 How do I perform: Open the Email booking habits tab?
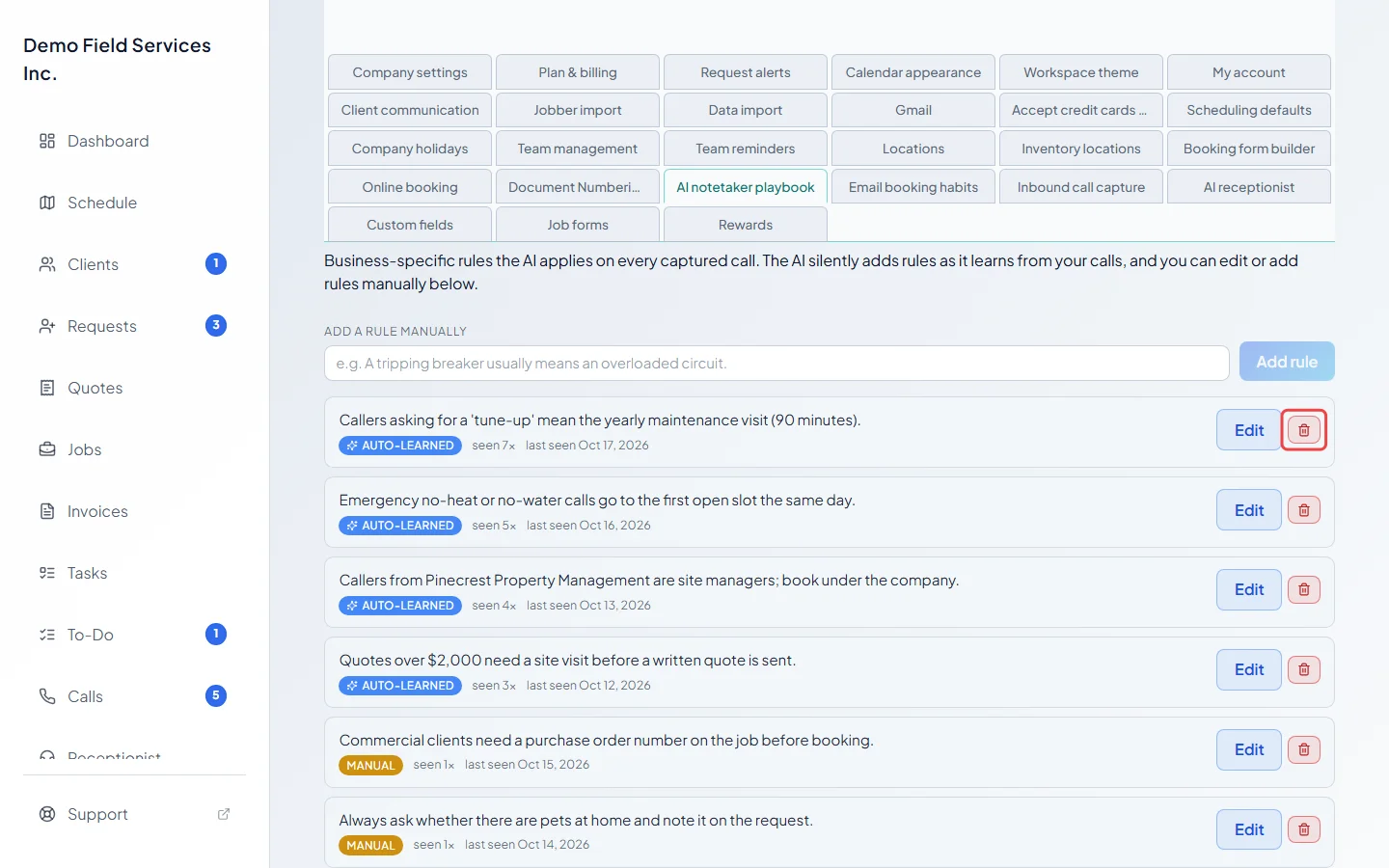913,187
